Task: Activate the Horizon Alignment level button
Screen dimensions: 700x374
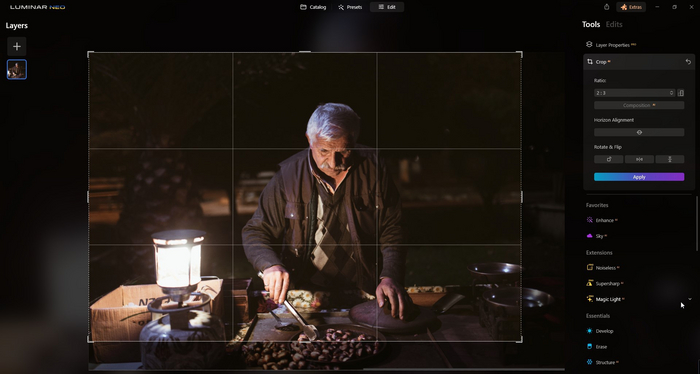Action: pos(639,132)
